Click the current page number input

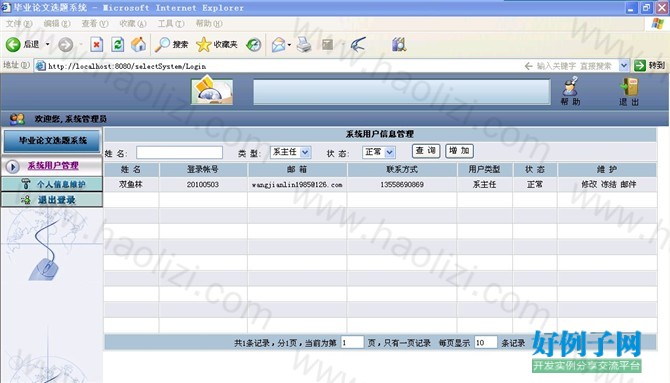coord(352,342)
